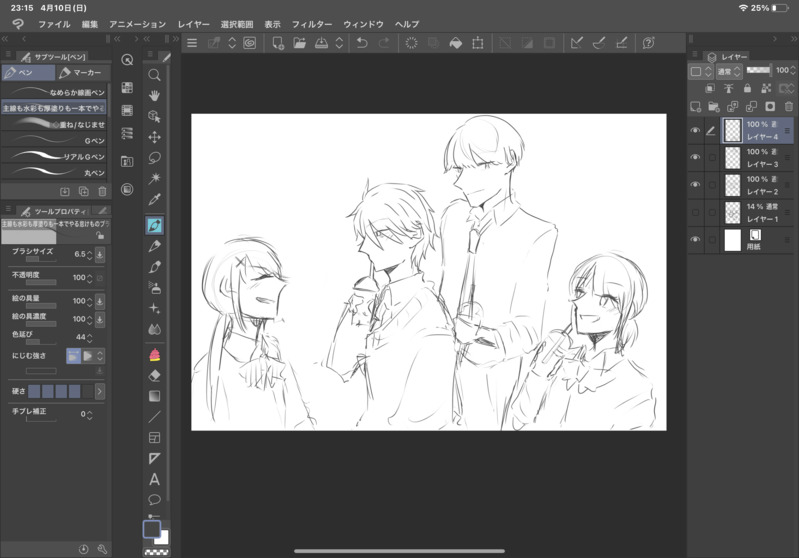799x558 pixels.
Task: Open palette color dropdown in Layer panel
Action: (701, 71)
